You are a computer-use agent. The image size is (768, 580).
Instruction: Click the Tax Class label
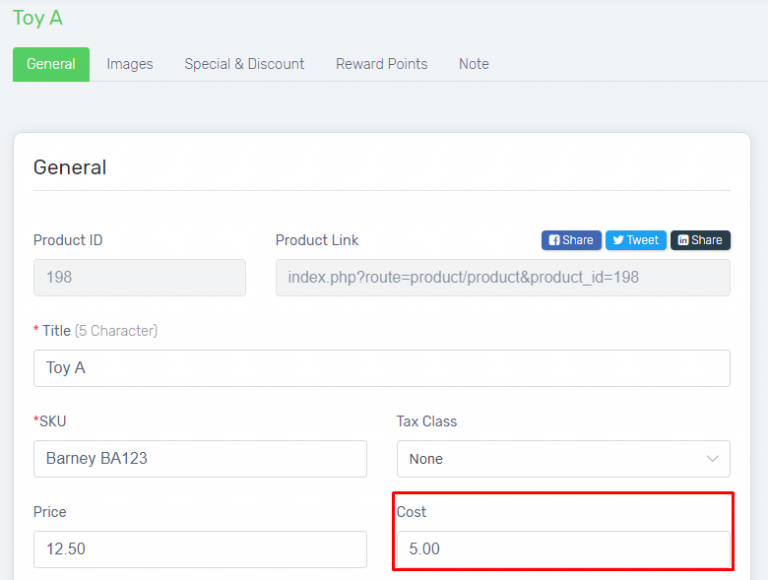(426, 421)
